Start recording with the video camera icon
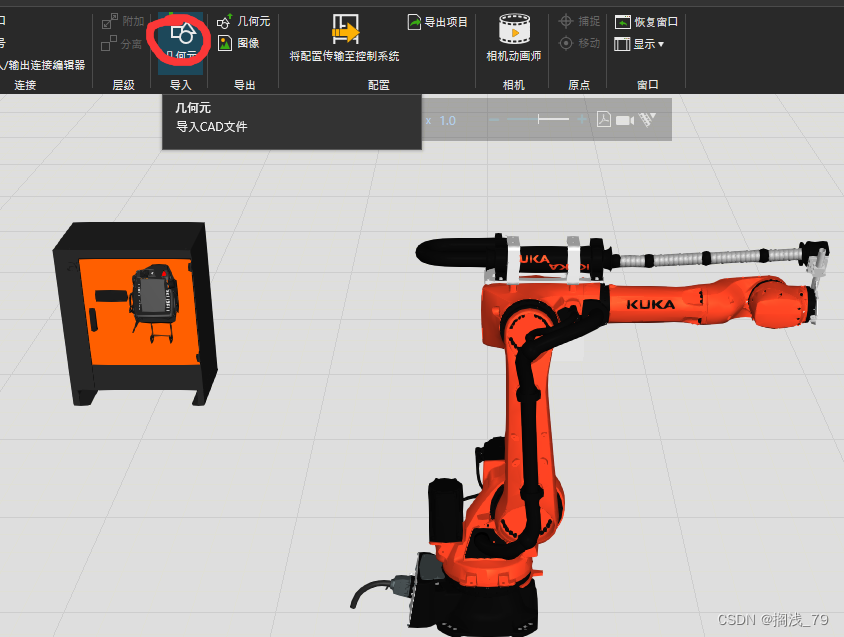844x637 pixels. [x=624, y=118]
